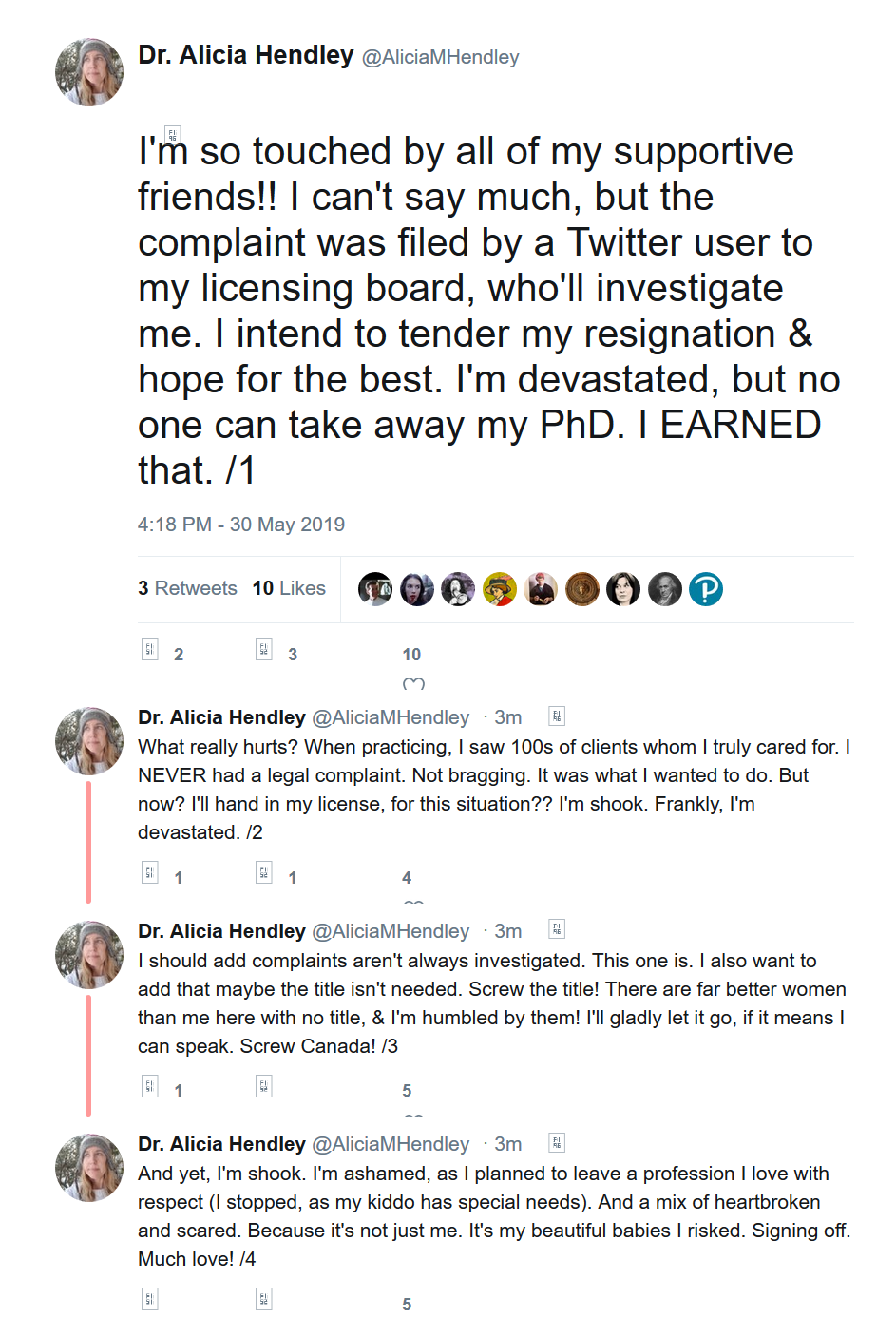
Task: Click the reply icon on the /3 tweet
Action: 150,1086
